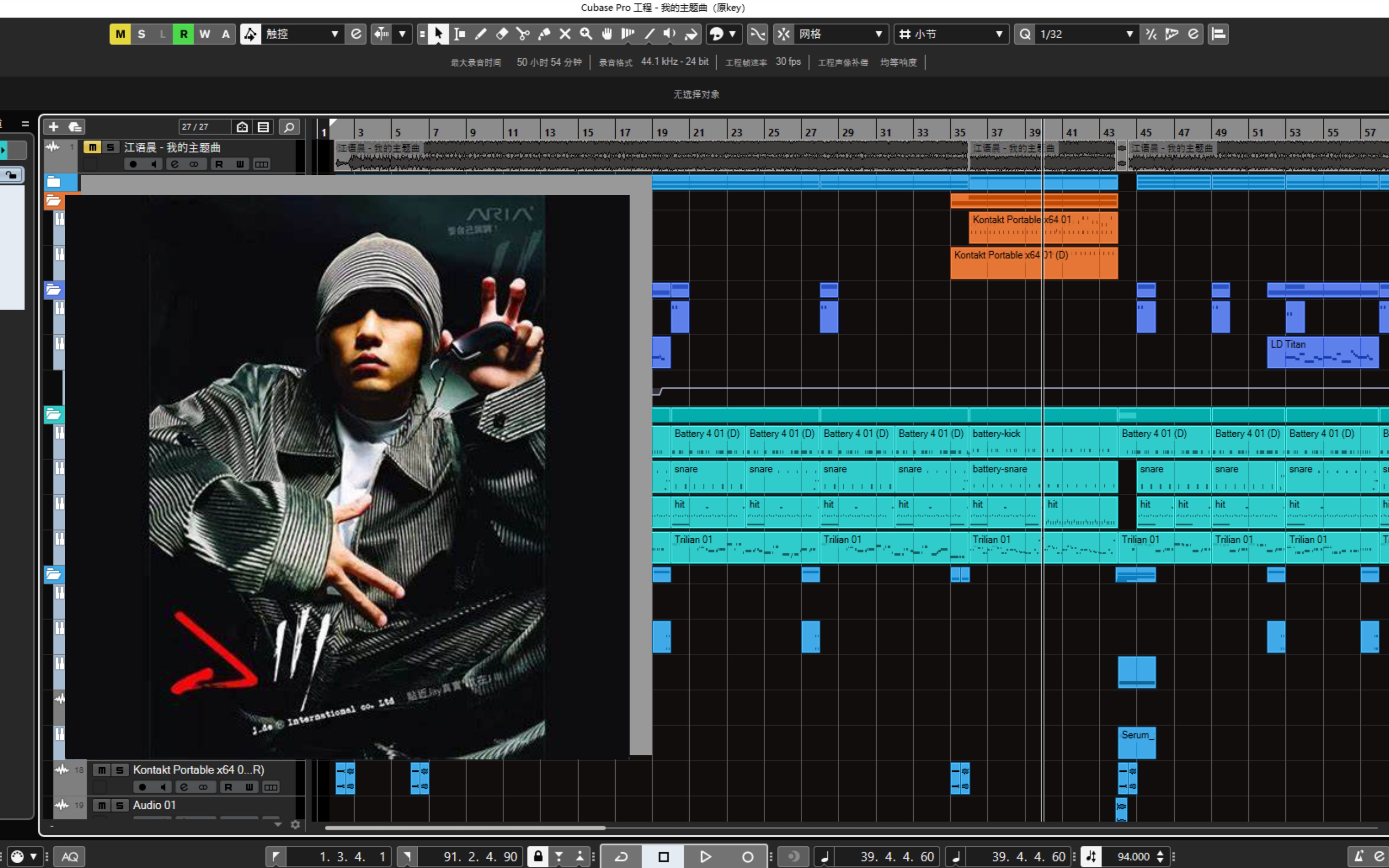Open the 小节 grid type dropdown
The width and height of the screenshot is (1389, 868).
coord(951,34)
